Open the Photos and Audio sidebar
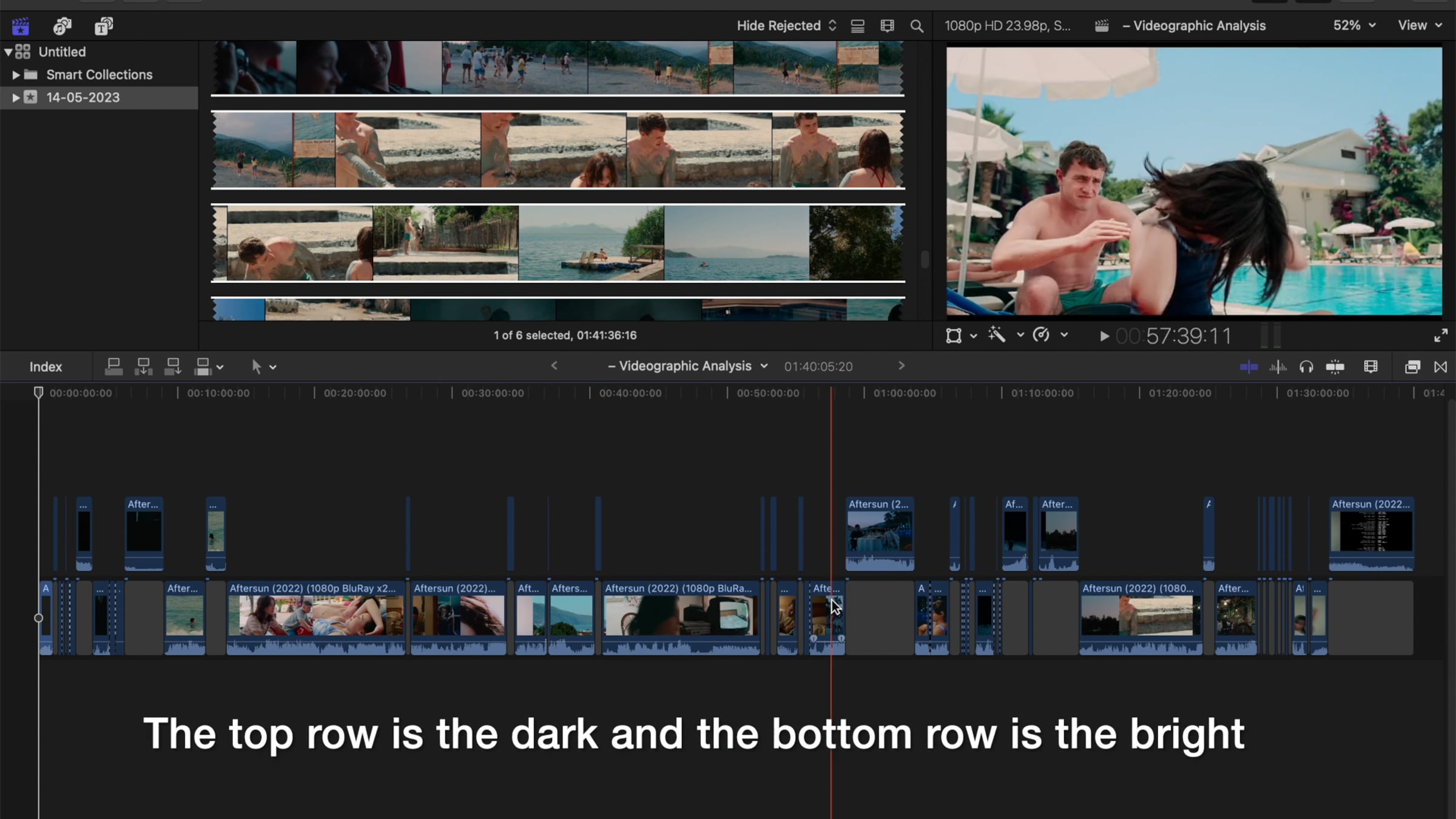Screen dimensions: 1456x819 point(62,26)
